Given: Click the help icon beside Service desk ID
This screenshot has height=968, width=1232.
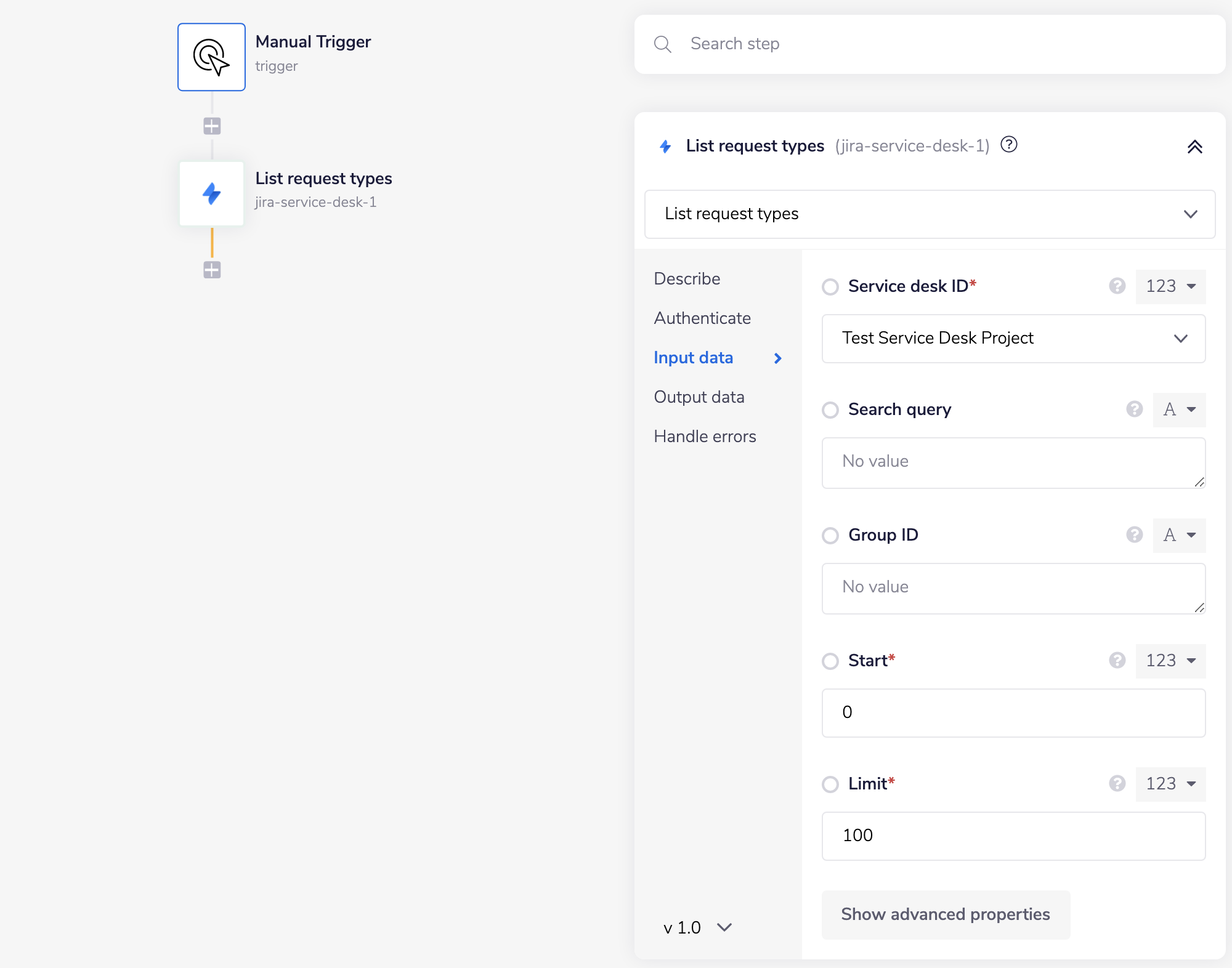Looking at the screenshot, I should pos(1117,286).
